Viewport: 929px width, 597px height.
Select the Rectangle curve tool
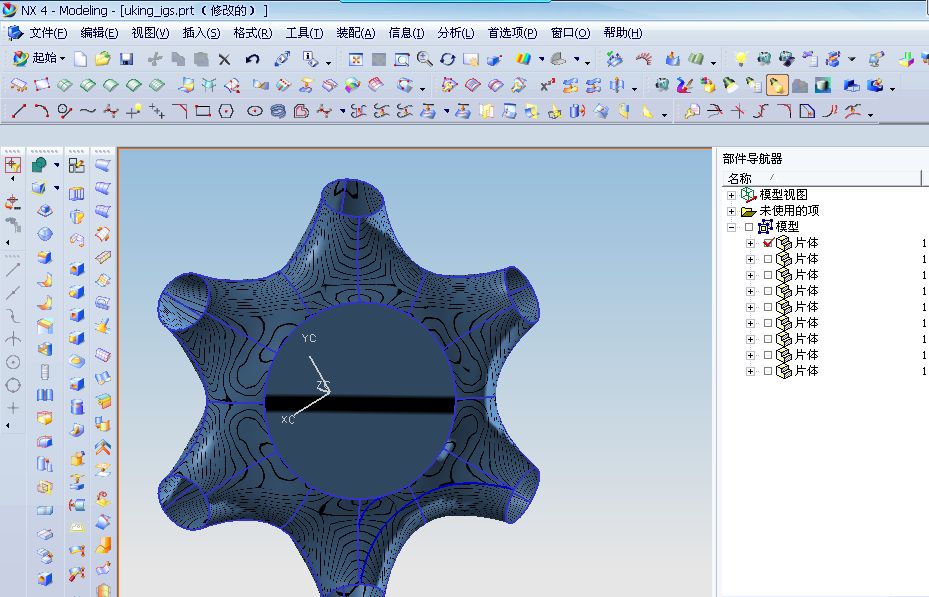pos(203,111)
